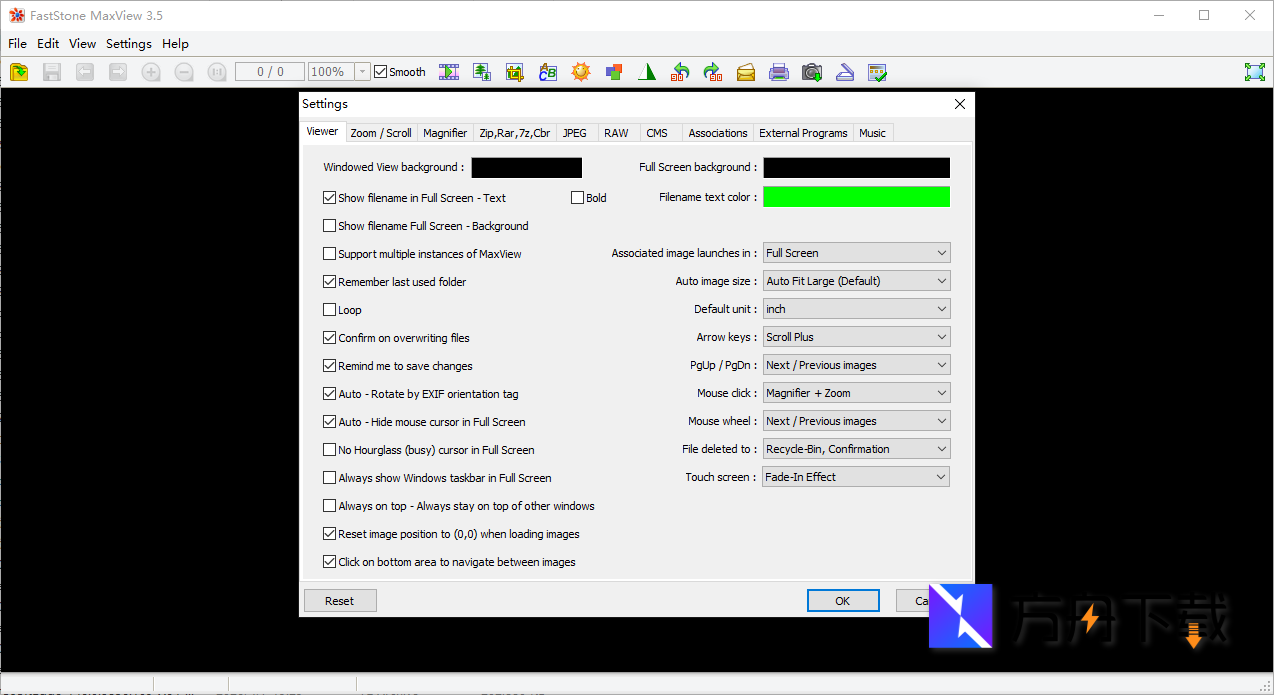Viewport: 1274px width, 695px height.
Task: Pick the green Filename text color swatch
Action: pyautogui.click(x=856, y=197)
